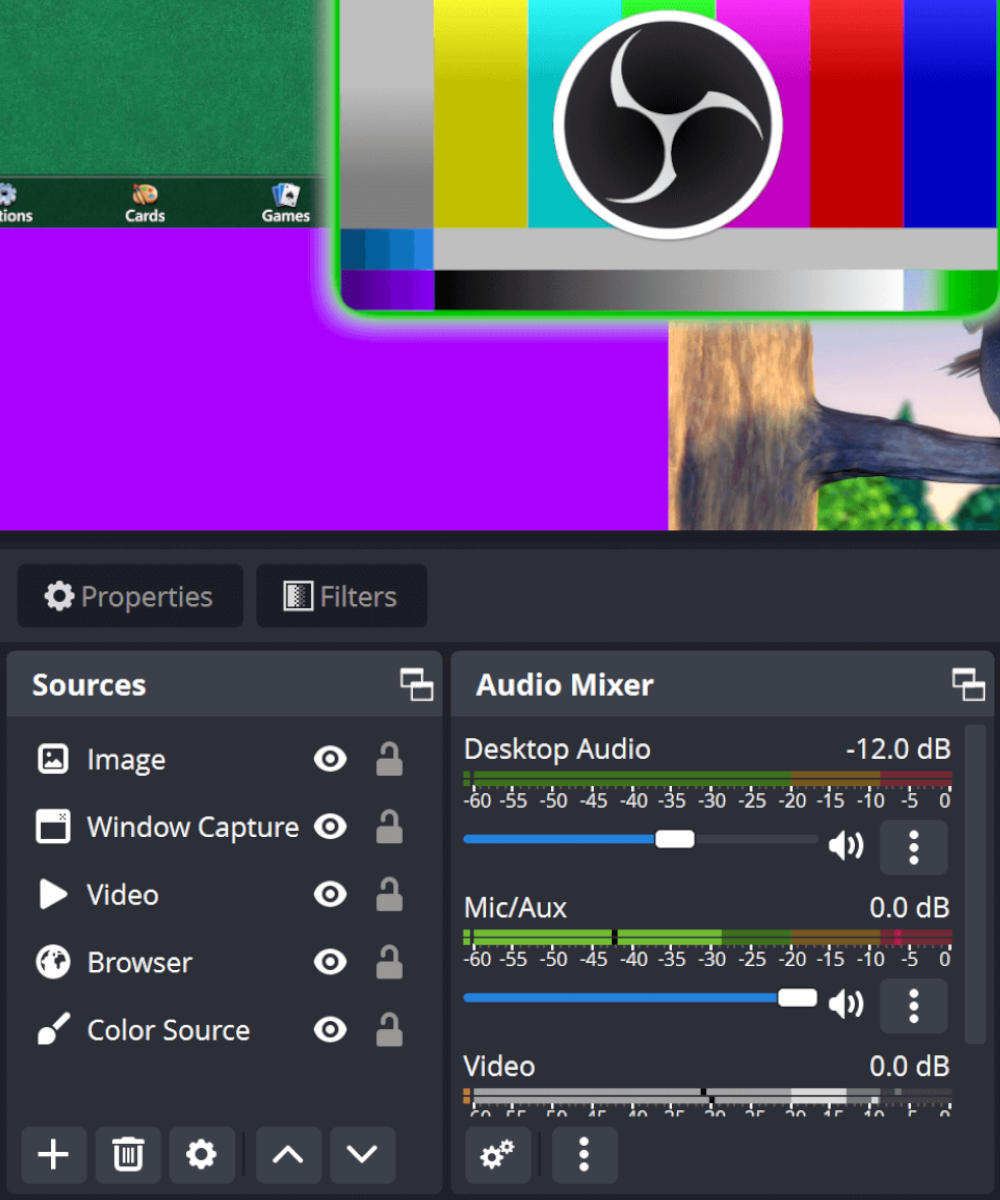
Task: Open the Filters button
Action: (341, 597)
